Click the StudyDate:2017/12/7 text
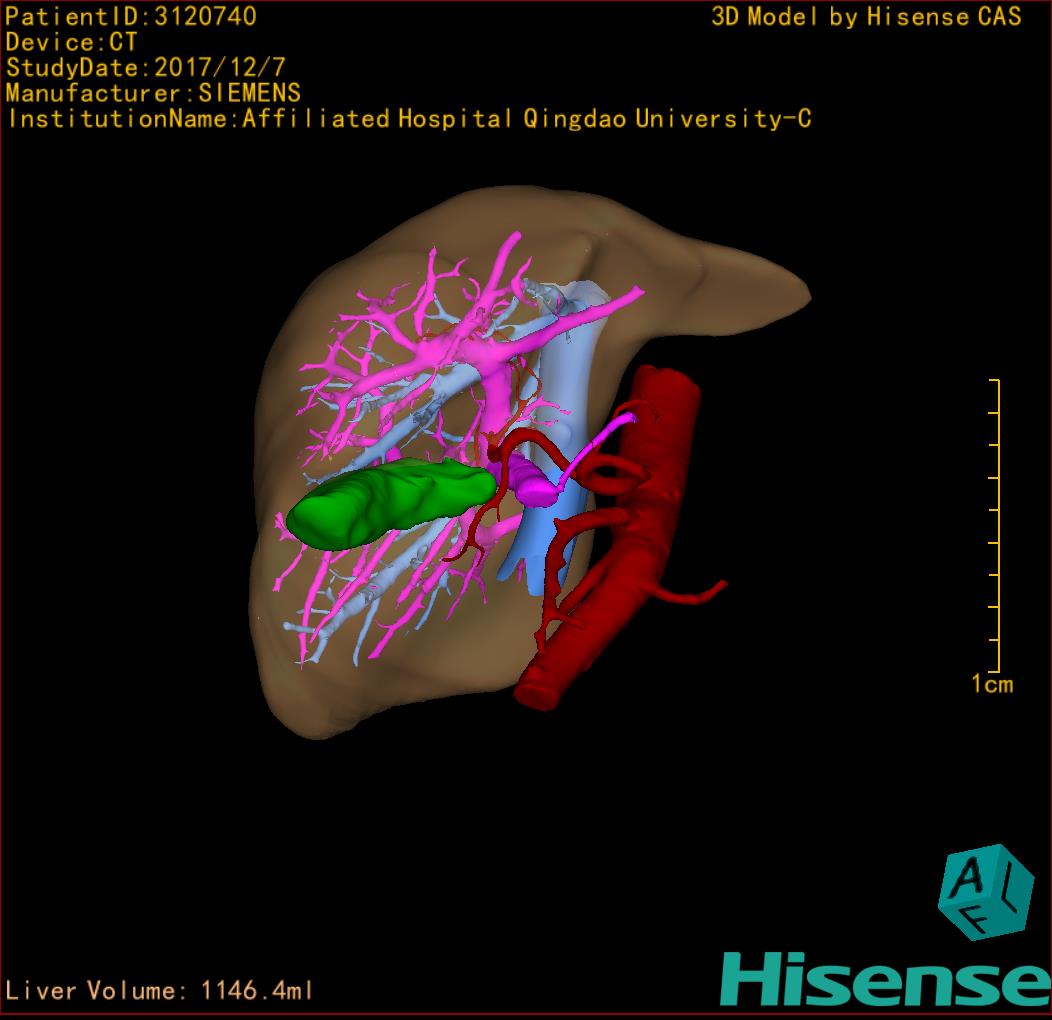 (x=146, y=67)
